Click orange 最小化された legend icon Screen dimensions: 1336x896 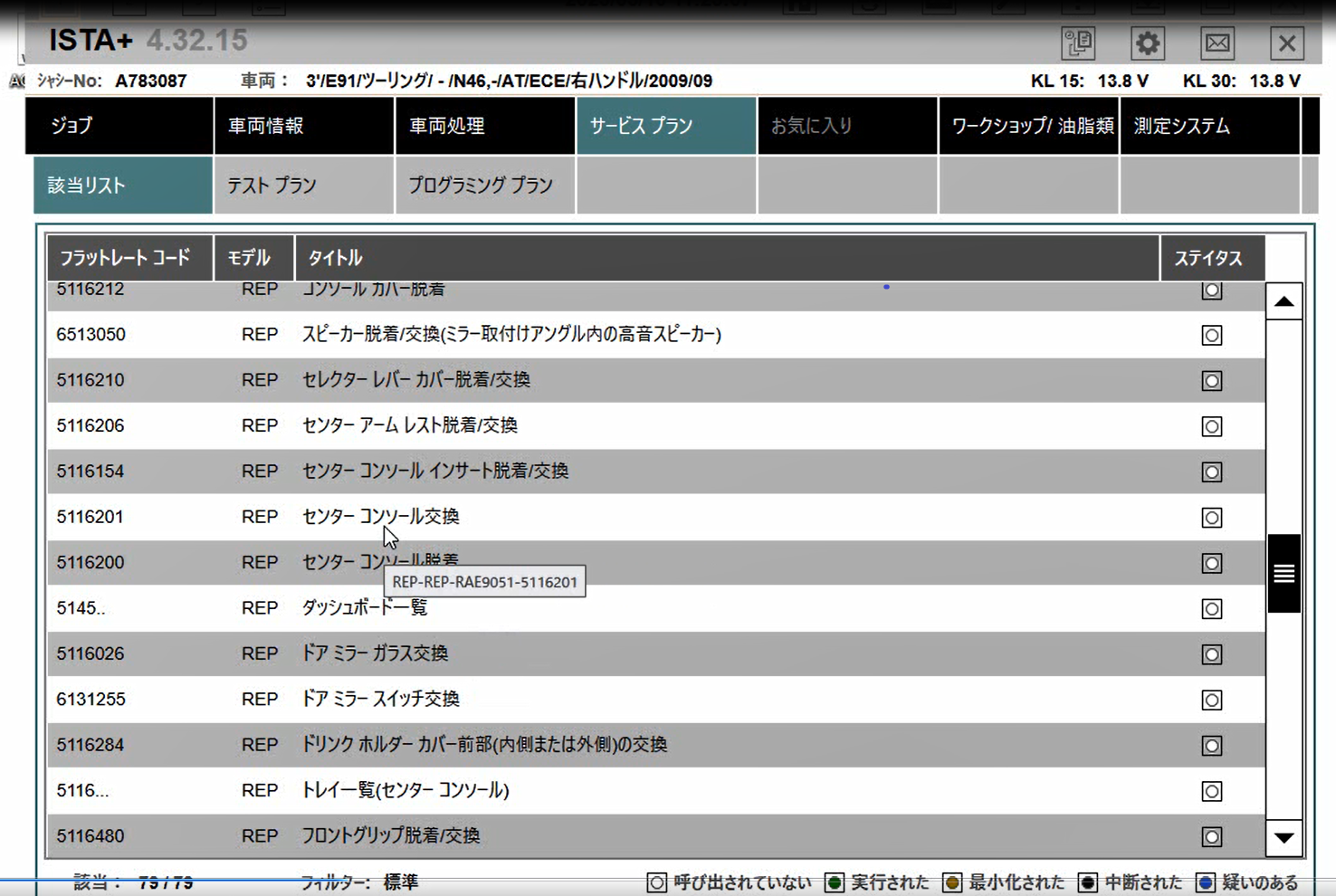click(x=952, y=882)
